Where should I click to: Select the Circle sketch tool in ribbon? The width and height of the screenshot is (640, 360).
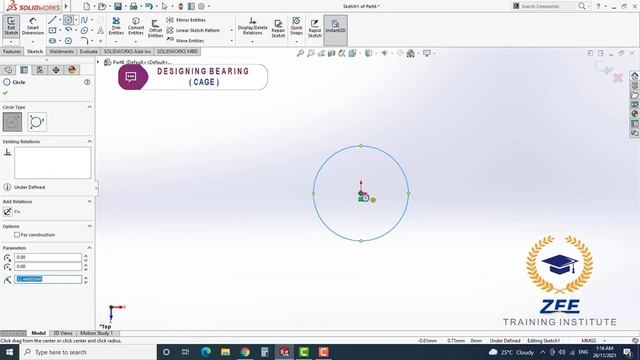pos(68,20)
